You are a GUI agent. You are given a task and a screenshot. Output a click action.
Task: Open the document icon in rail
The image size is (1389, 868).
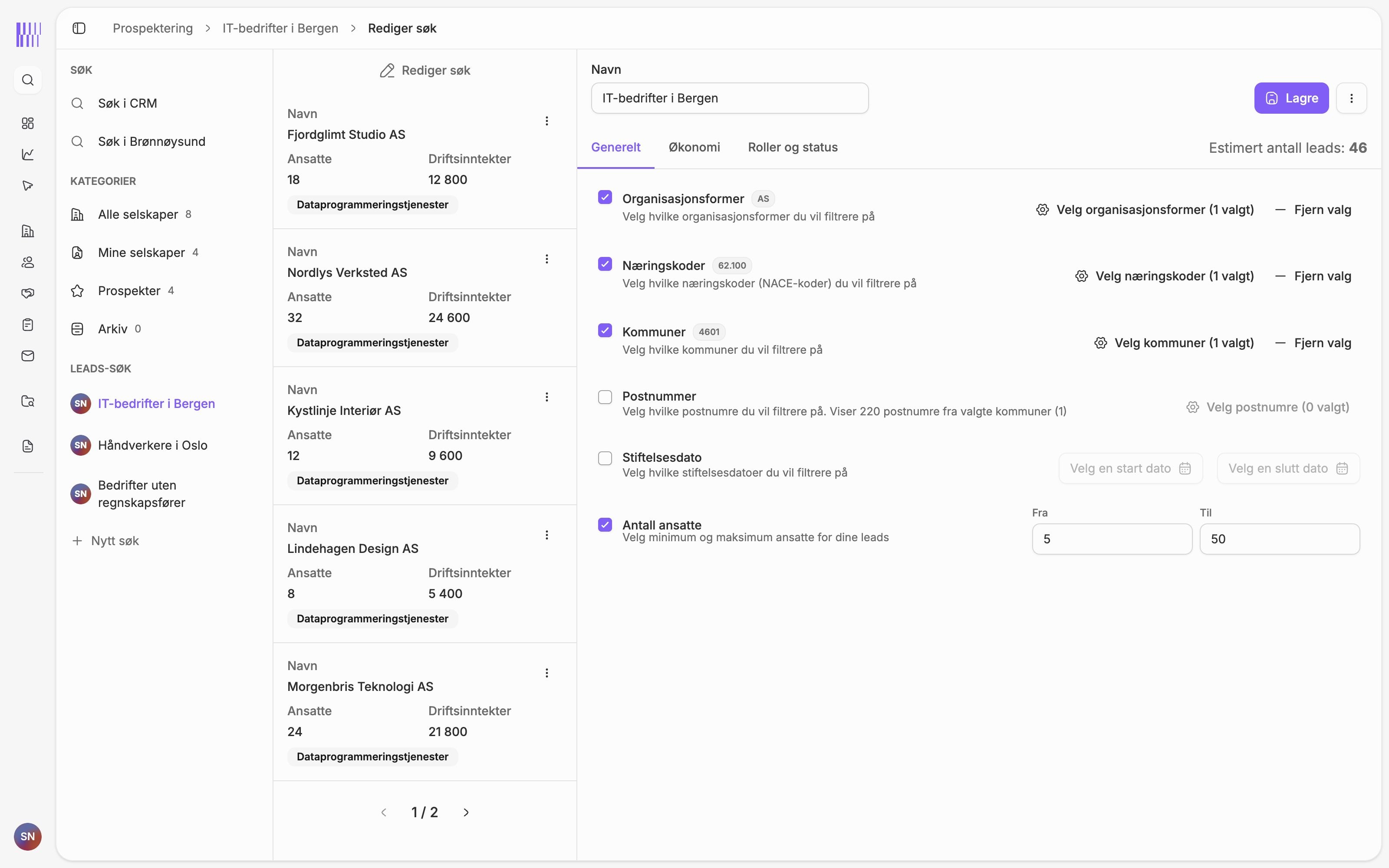pyautogui.click(x=27, y=446)
